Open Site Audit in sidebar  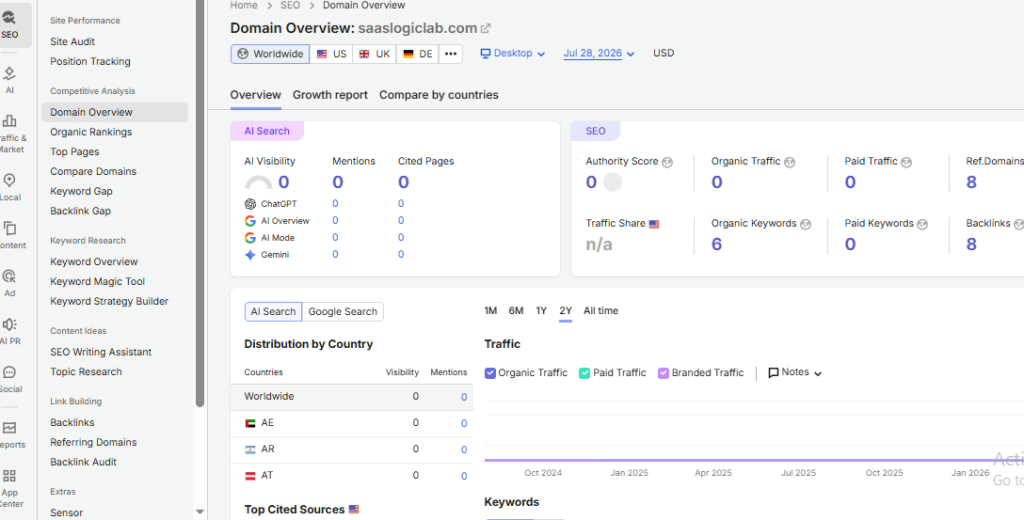point(72,42)
